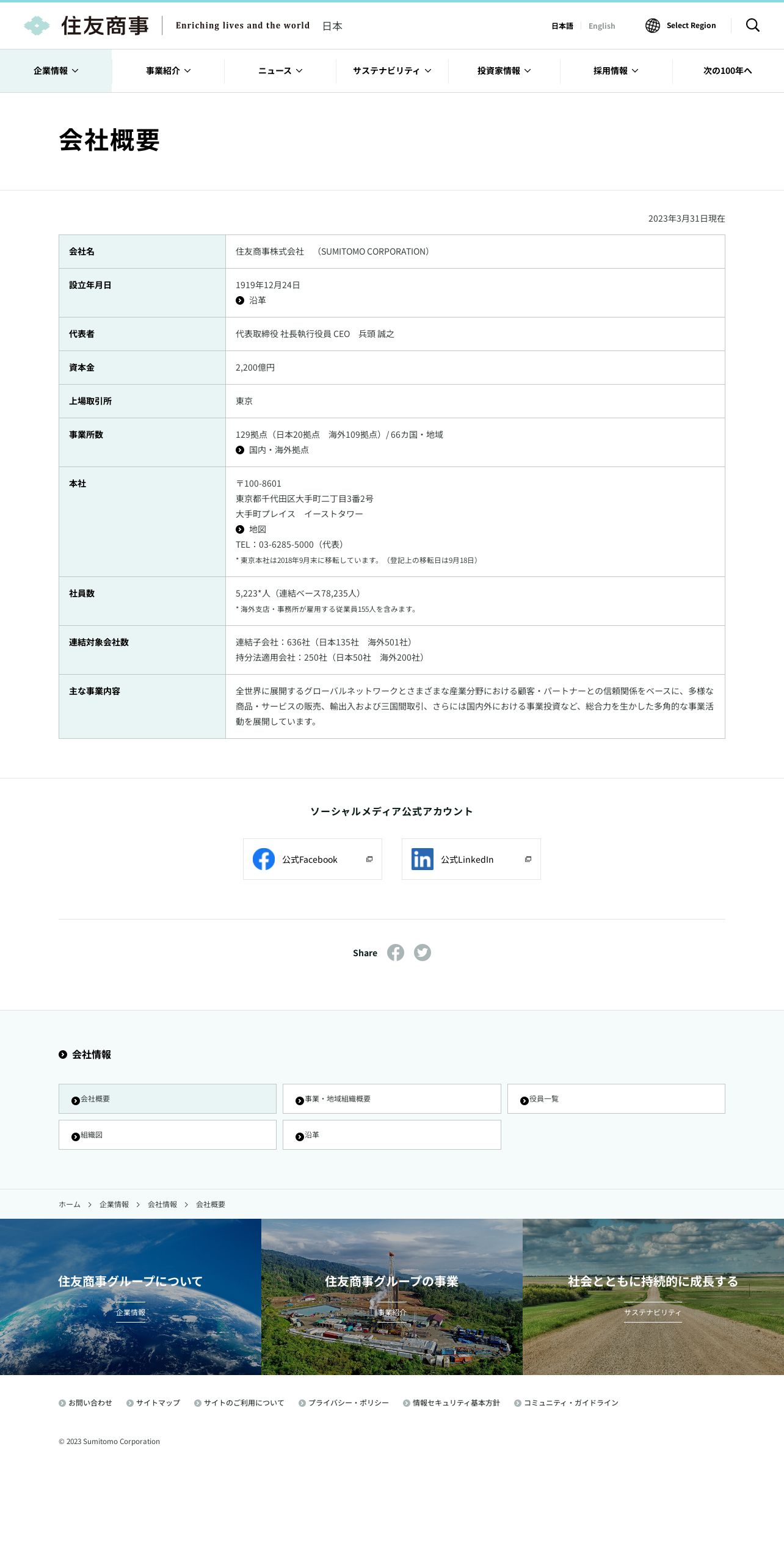
Task: Open the 公式Facebook button
Action: (313, 859)
